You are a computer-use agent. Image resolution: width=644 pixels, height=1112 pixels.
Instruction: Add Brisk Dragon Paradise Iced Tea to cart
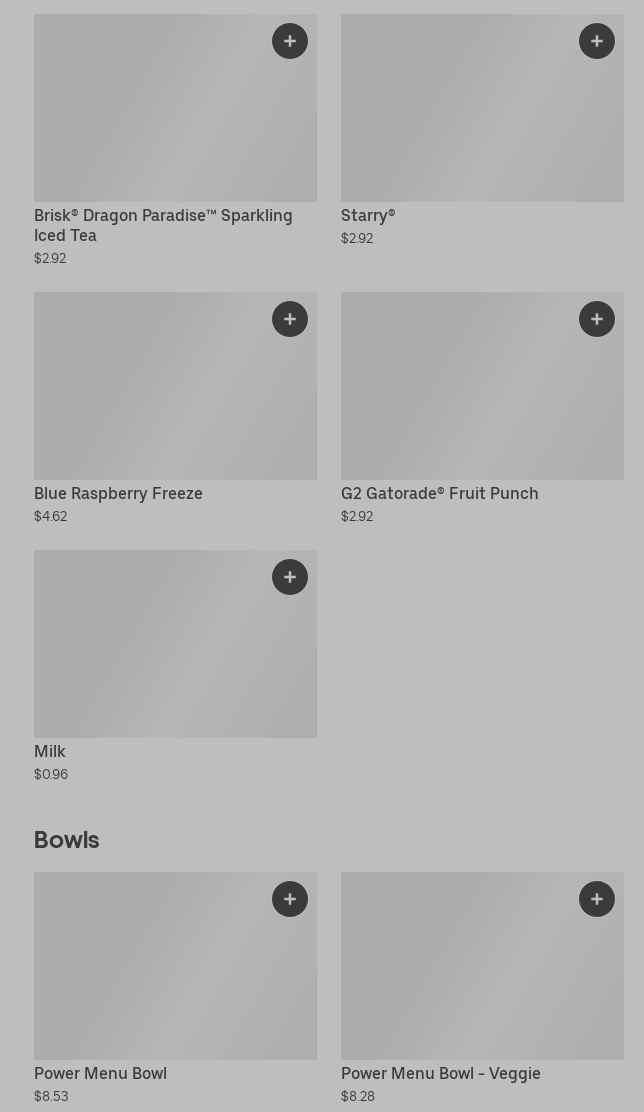(290, 41)
